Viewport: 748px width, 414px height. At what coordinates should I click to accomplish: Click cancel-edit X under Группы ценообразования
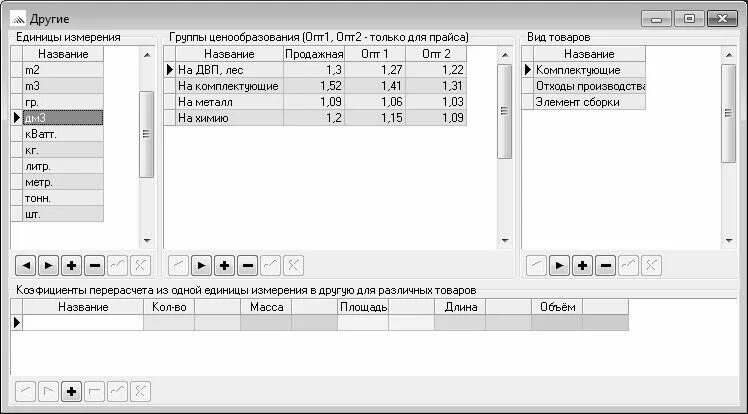tap(293, 266)
